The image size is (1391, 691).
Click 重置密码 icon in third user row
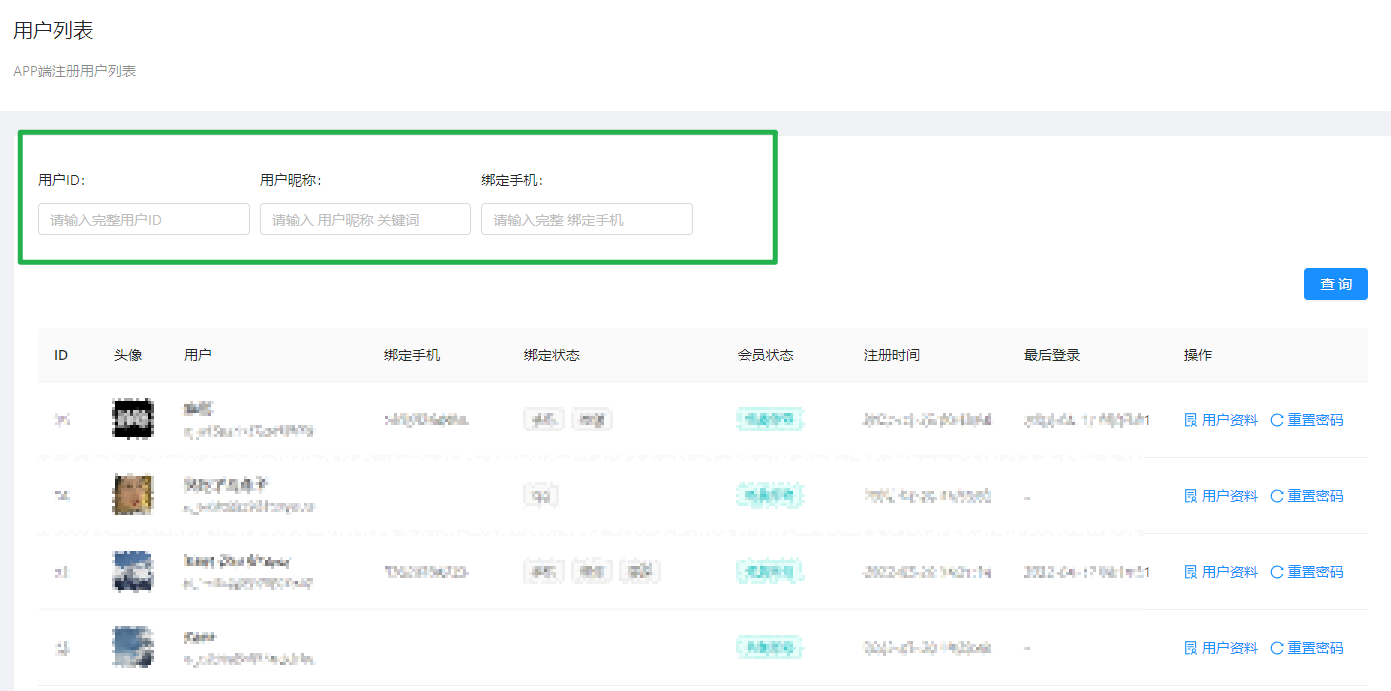[x=1276, y=572]
